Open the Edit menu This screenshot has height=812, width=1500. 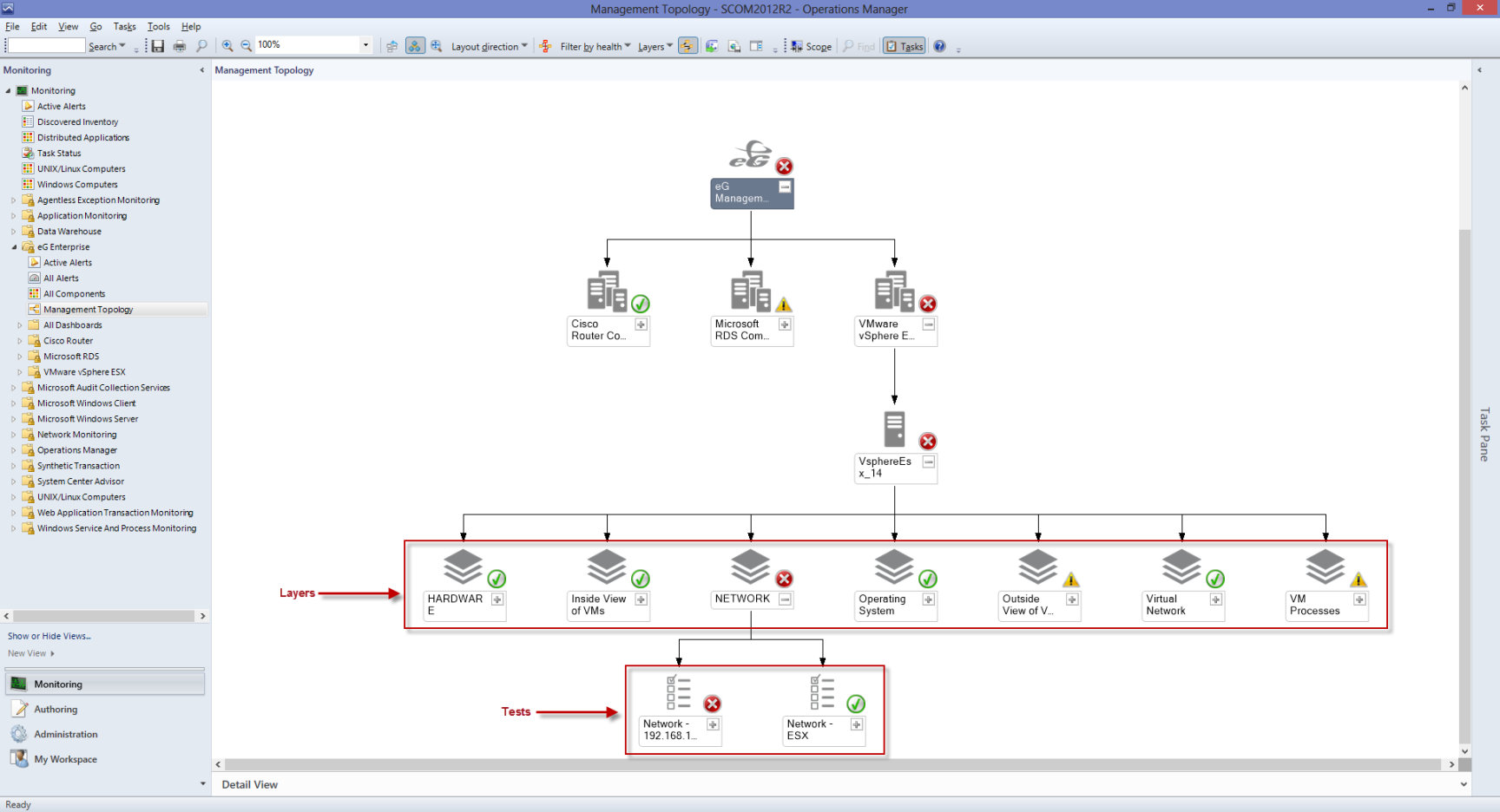39,27
